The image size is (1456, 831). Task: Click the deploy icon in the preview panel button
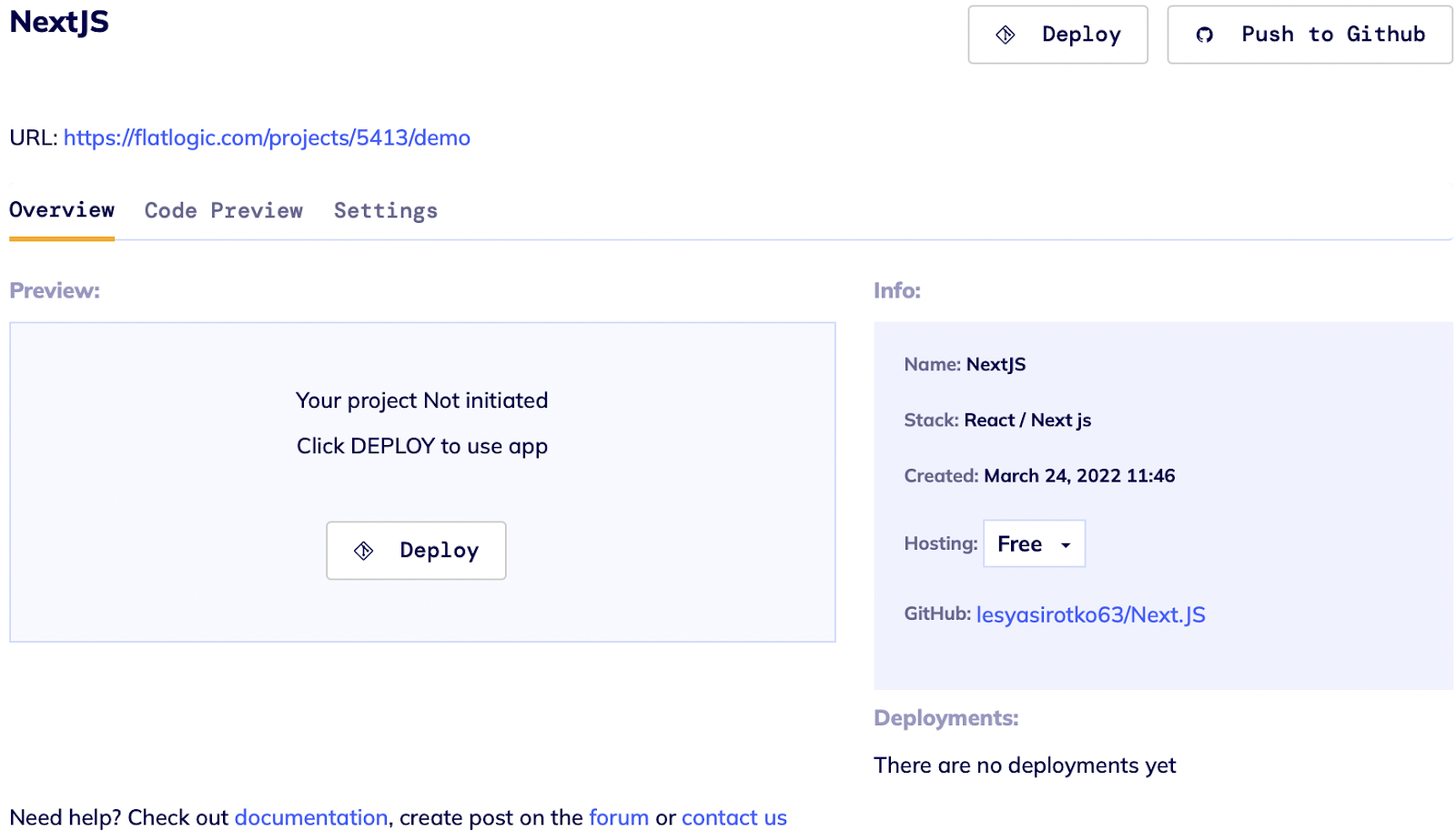pyautogui.click(x=363, y=551)
